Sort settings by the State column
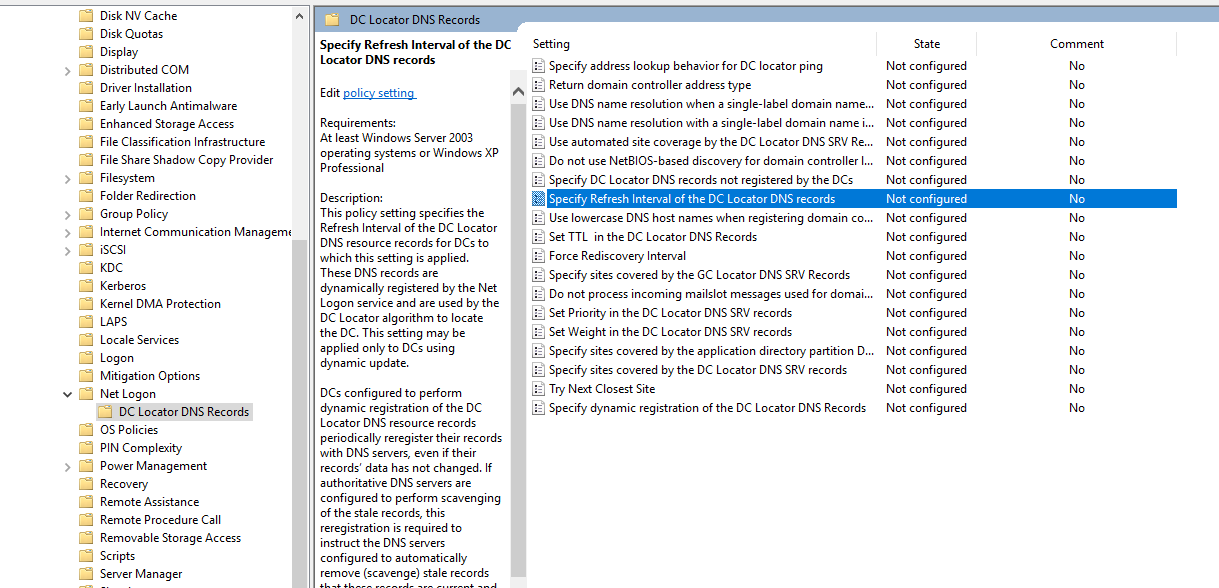This screenshot has width=1219, height=588. coord(926,43)
